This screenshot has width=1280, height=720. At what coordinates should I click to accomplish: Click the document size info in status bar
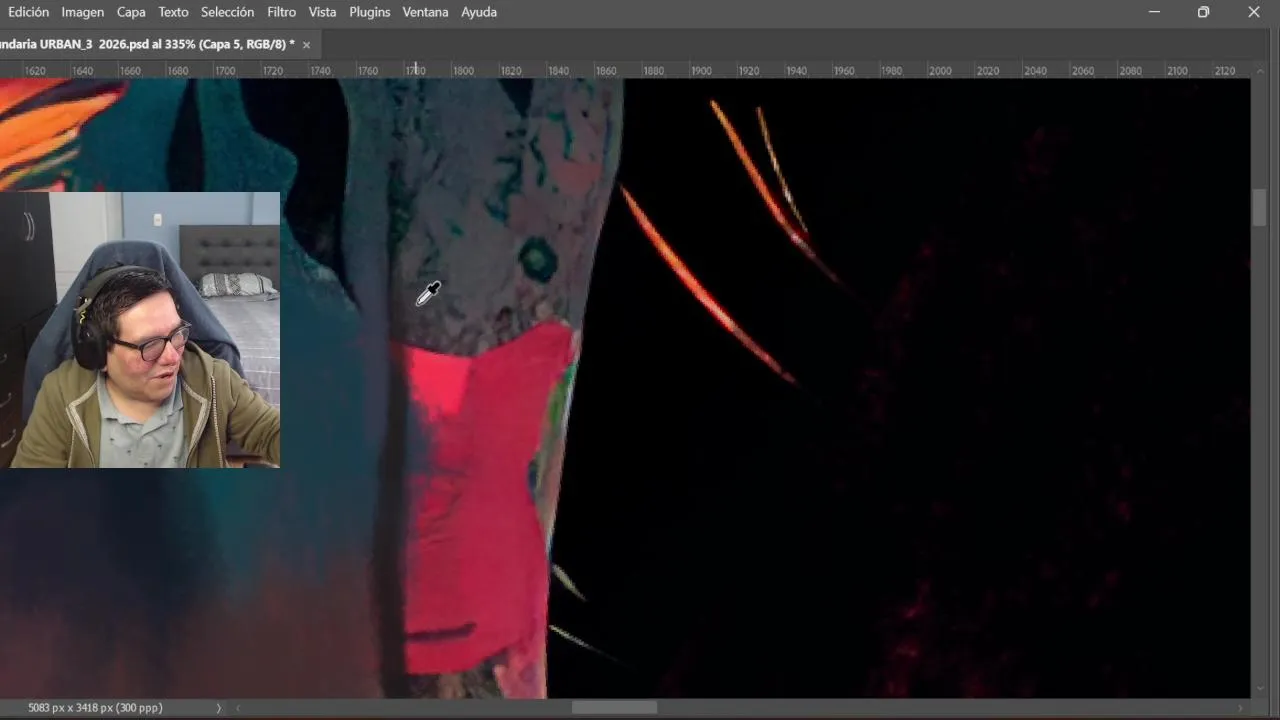[95, 708]
